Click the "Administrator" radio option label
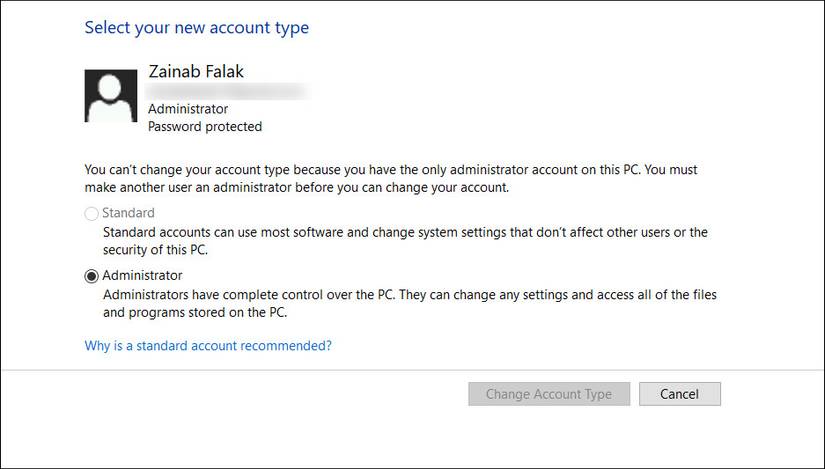This screenshot has width=825, height=469. [143, 275]
